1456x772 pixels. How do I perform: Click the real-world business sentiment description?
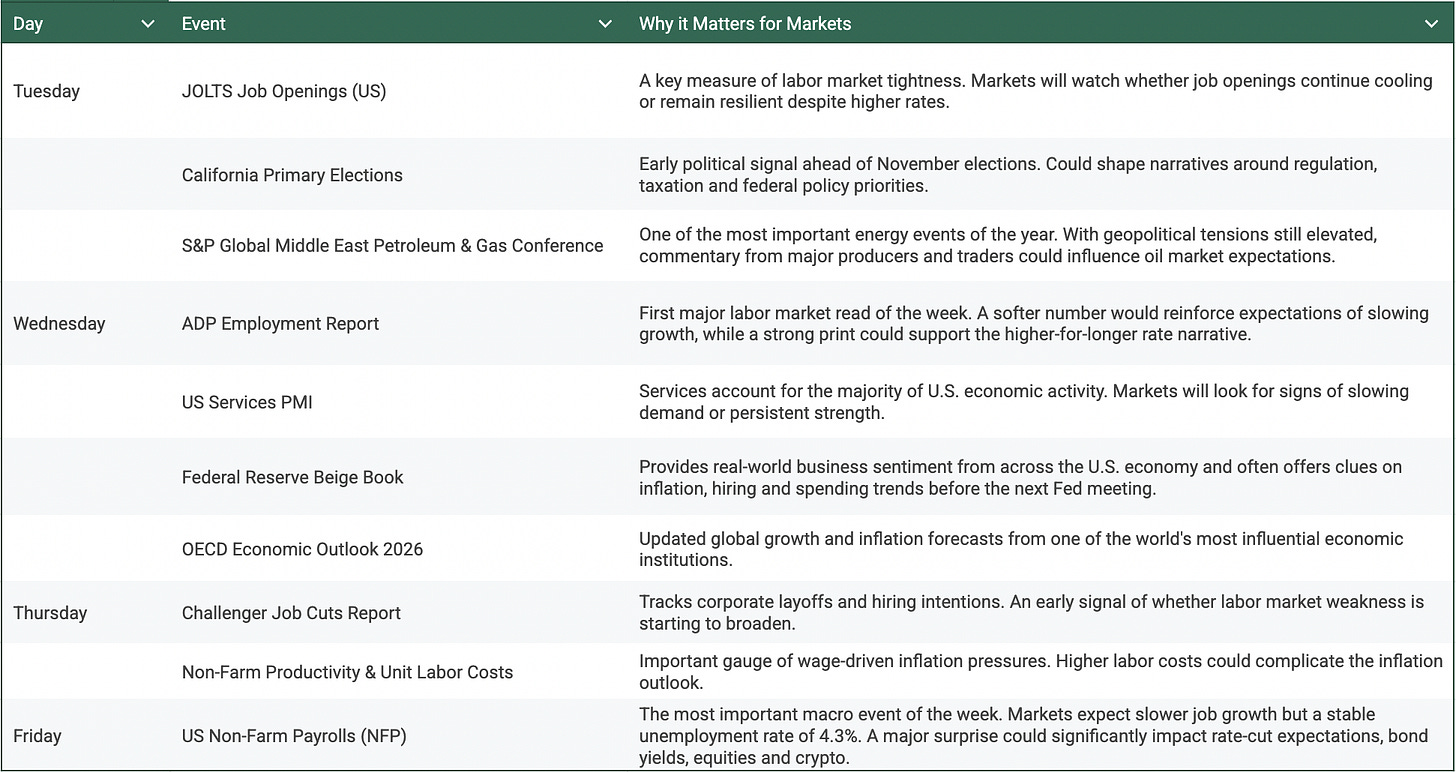pyautogui.click(x=1021, y=478)
